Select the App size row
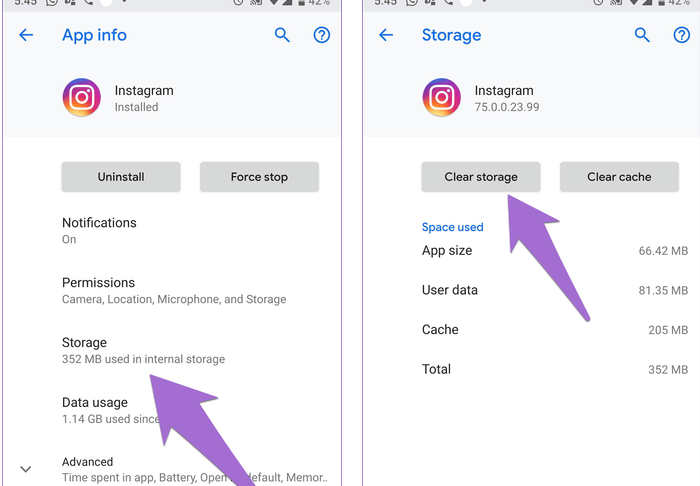Screen dimensions: 700x486 click(554, 250)
